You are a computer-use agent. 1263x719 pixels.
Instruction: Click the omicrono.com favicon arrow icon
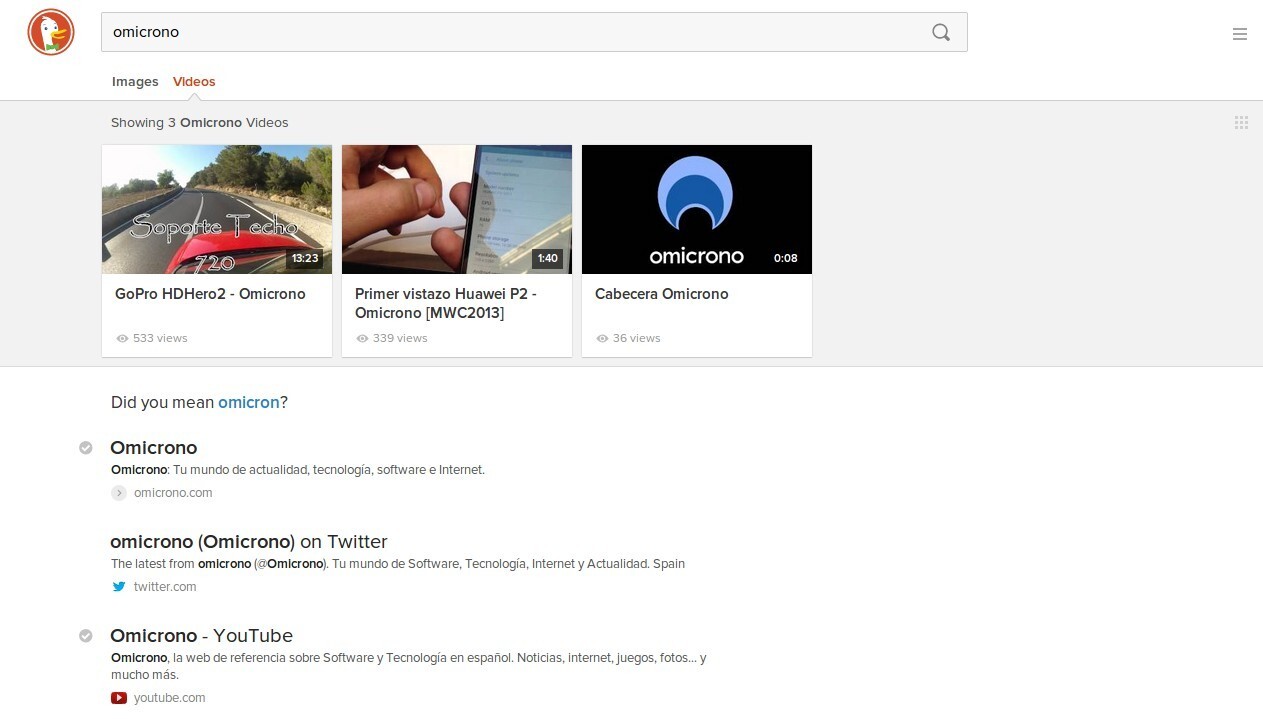pos(118,492)
